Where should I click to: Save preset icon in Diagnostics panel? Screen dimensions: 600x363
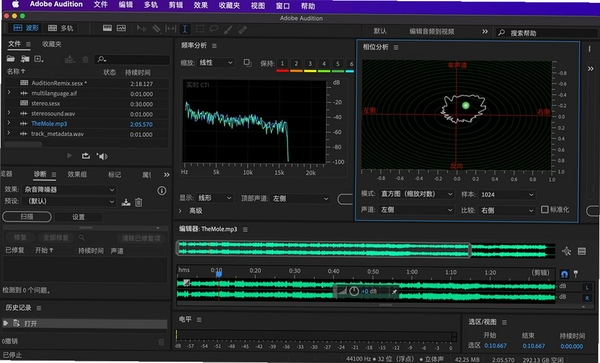point(126,202)
